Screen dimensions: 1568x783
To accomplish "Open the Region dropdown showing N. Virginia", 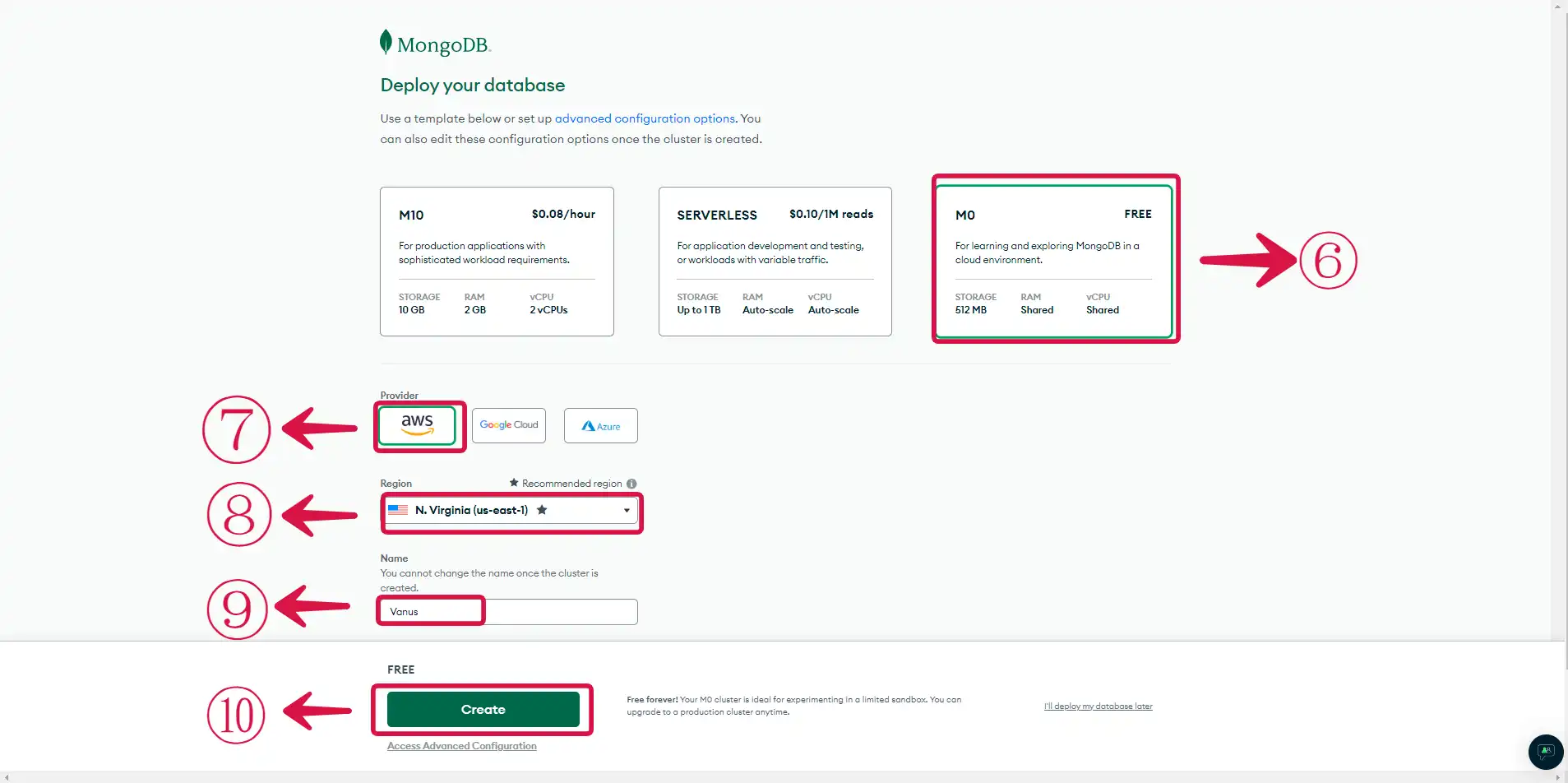I will (x=510, y=510).
